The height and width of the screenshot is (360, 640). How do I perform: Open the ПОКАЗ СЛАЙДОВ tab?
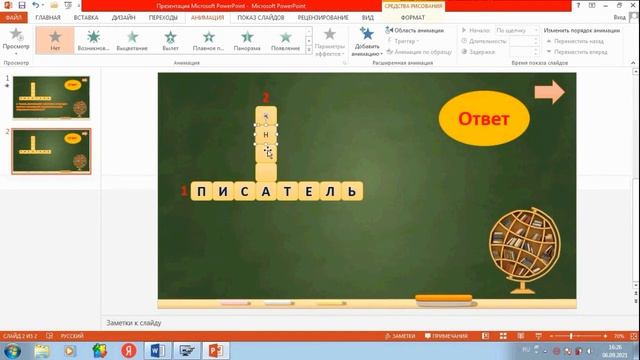(260, 18)
